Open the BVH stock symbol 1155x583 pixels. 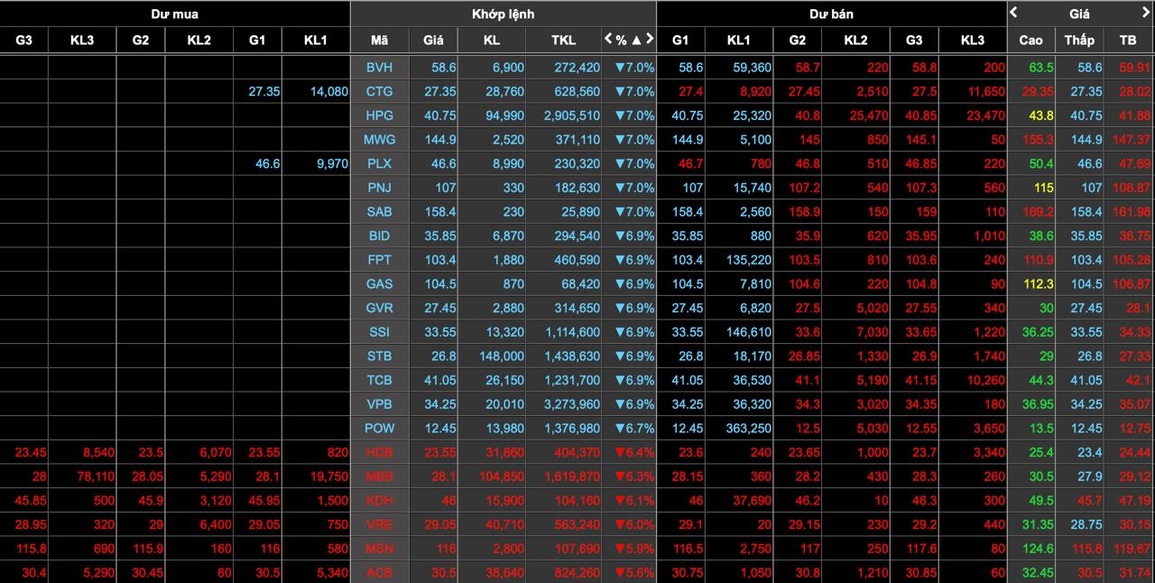(x=379, y=68)
